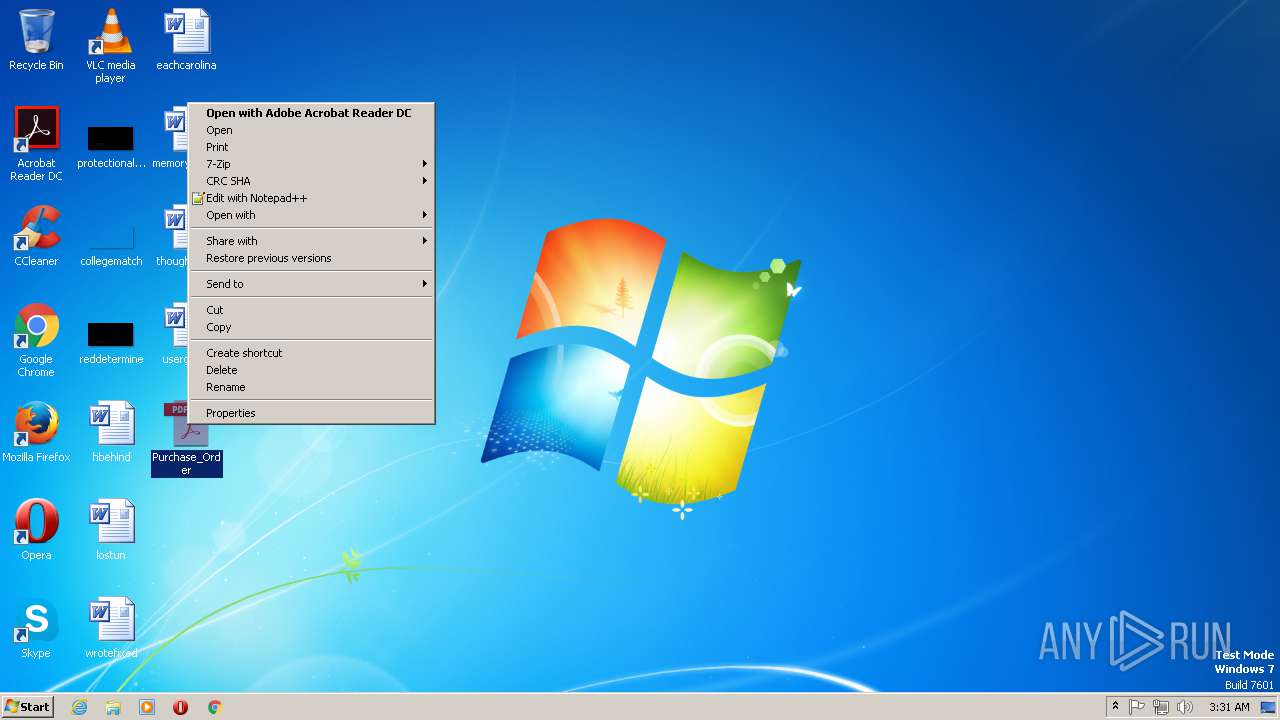Show hidden system tray icons
Viewport: 1280px width, 720px height.
click(1115, 707)
